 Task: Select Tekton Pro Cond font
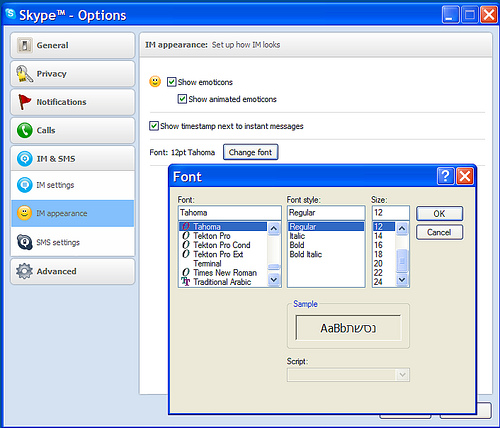223,245
